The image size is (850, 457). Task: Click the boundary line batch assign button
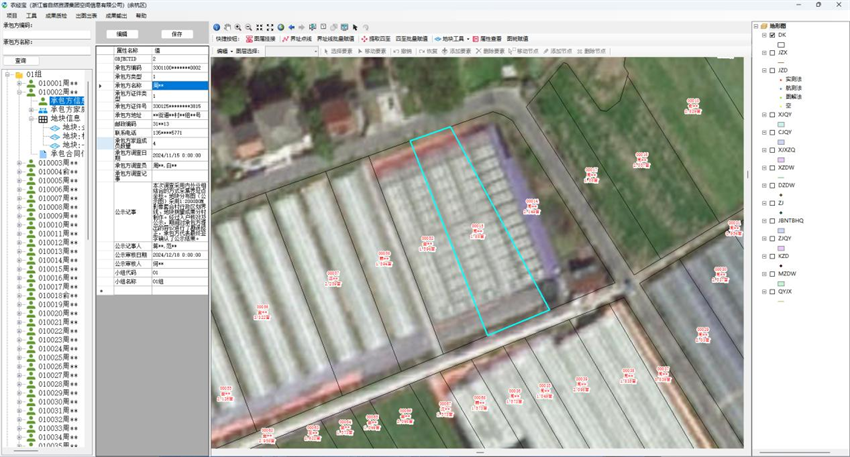pos(336,39)
